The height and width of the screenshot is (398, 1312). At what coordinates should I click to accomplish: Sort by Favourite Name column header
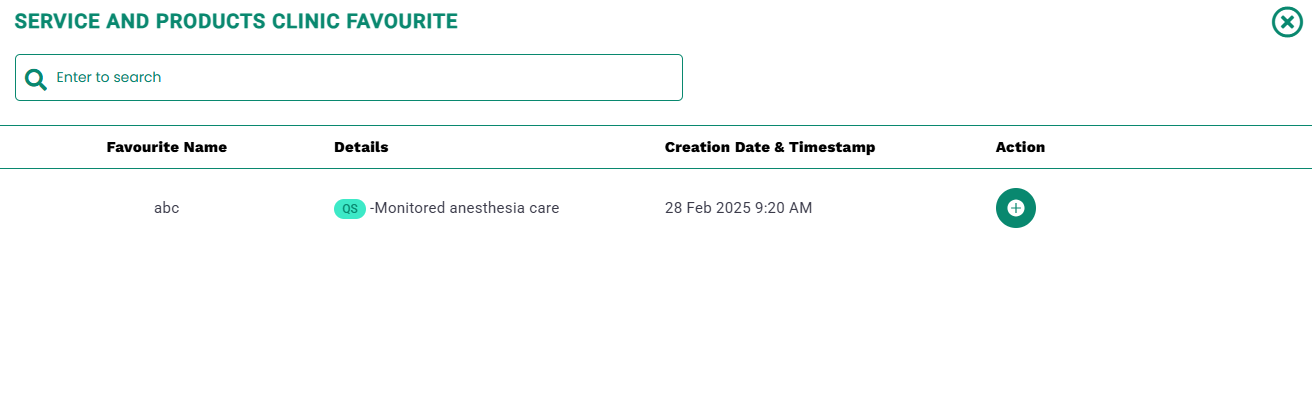(x=167, y=147)
